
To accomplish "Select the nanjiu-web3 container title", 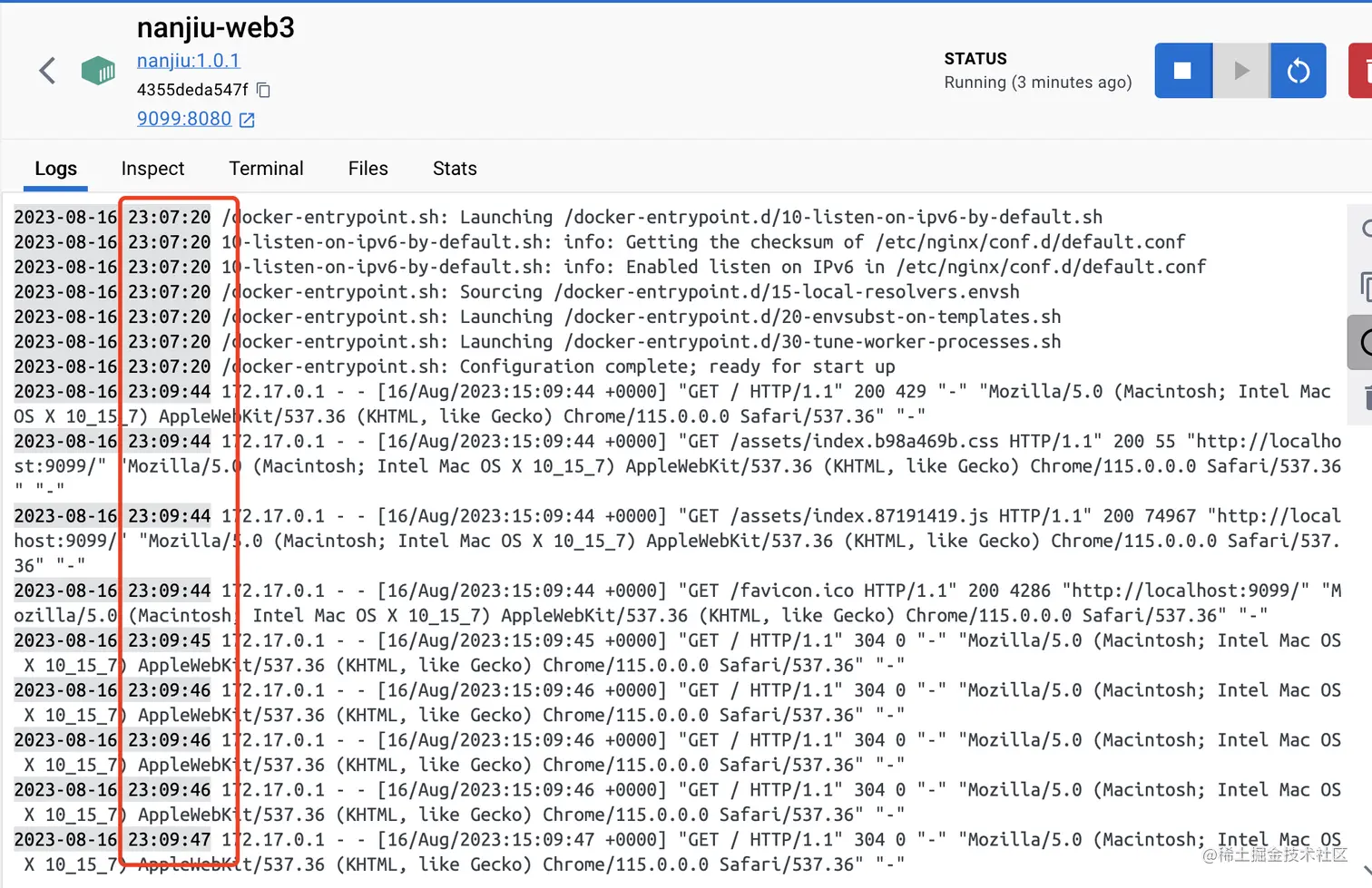I will (x=216, y=28).
